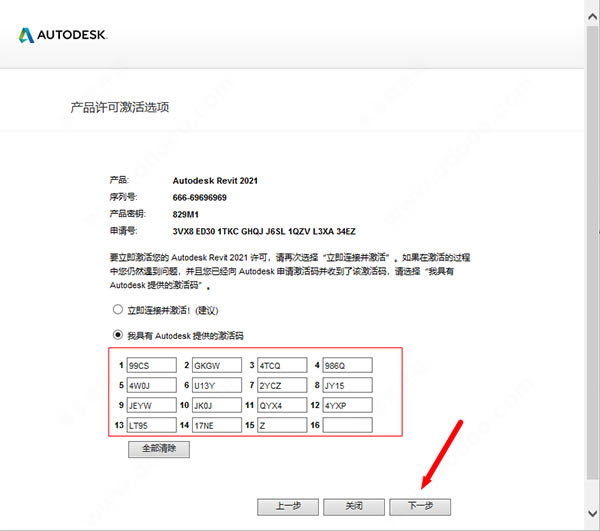Click activation code field 1 containing 99CS
Image resolution: width=600 pixels, height=531 pixels.
tap(152, 365)
